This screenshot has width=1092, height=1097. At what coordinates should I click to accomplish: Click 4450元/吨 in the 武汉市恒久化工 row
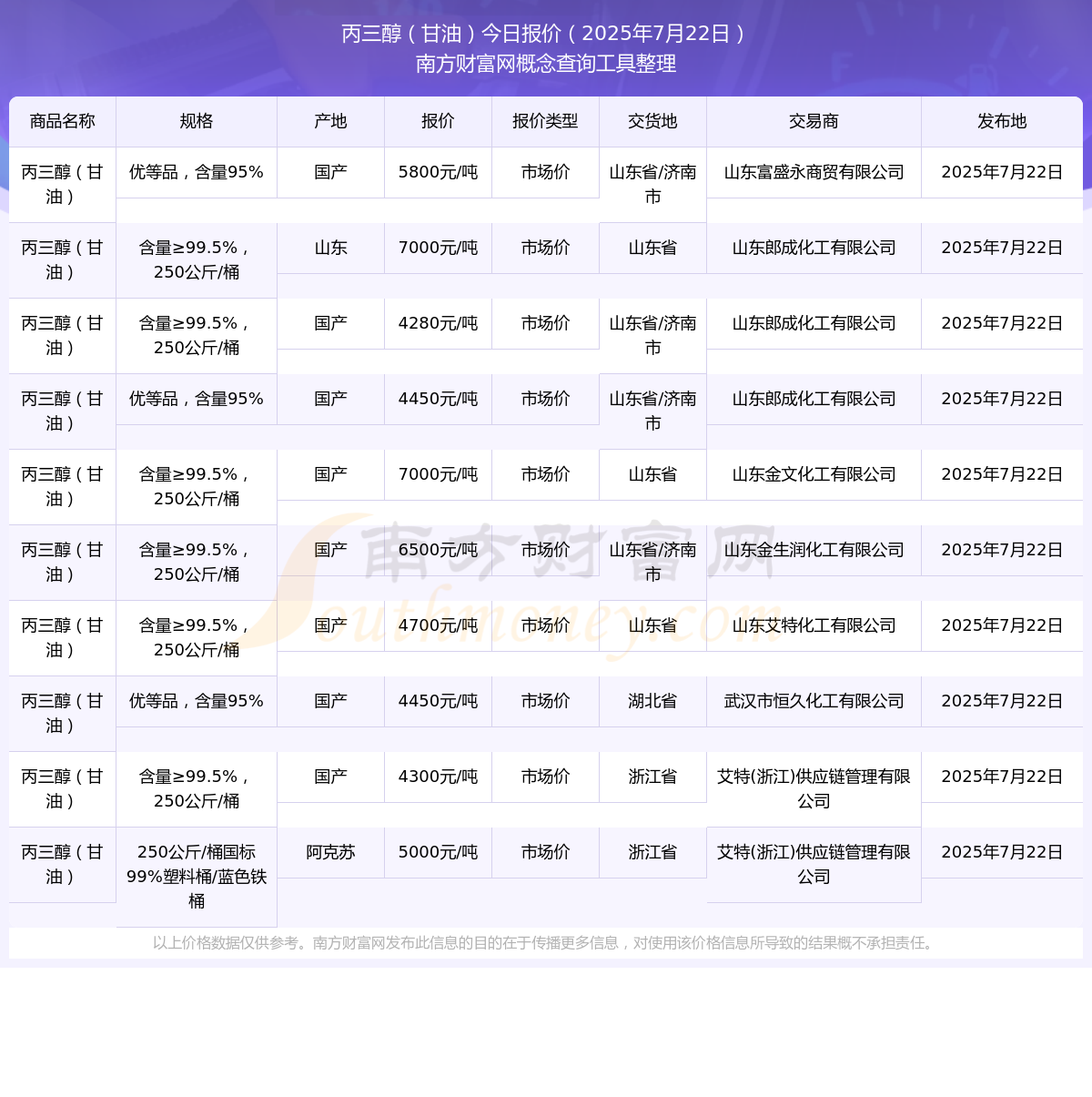tap(438, 701)
